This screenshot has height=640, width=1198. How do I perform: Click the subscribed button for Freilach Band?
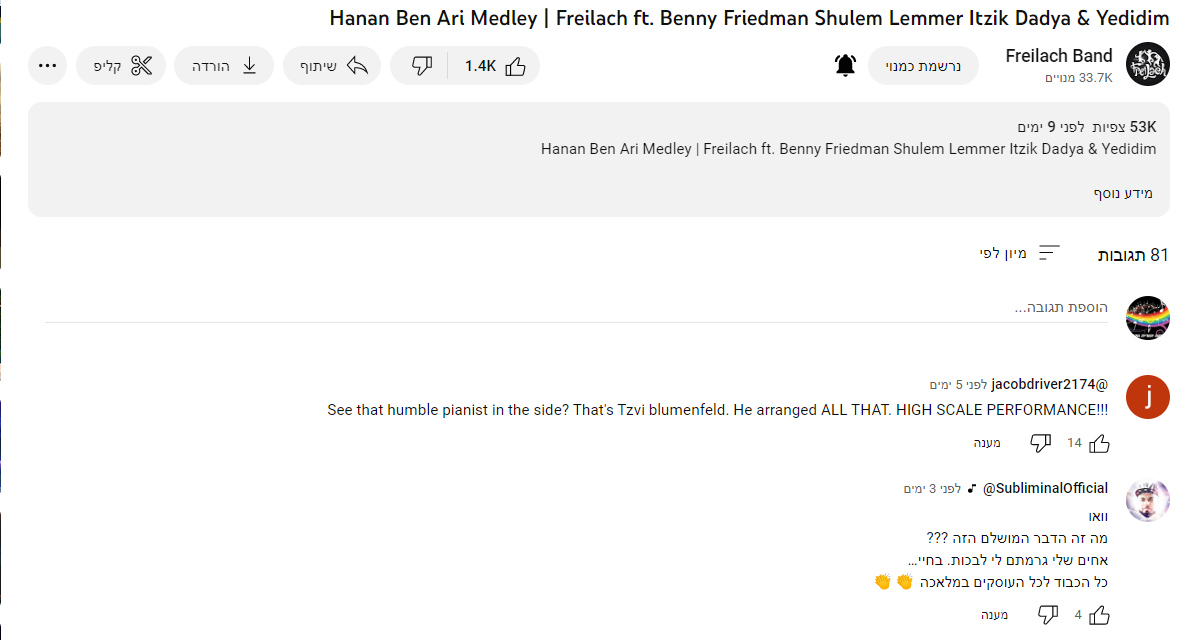click(x=923, y=66)
